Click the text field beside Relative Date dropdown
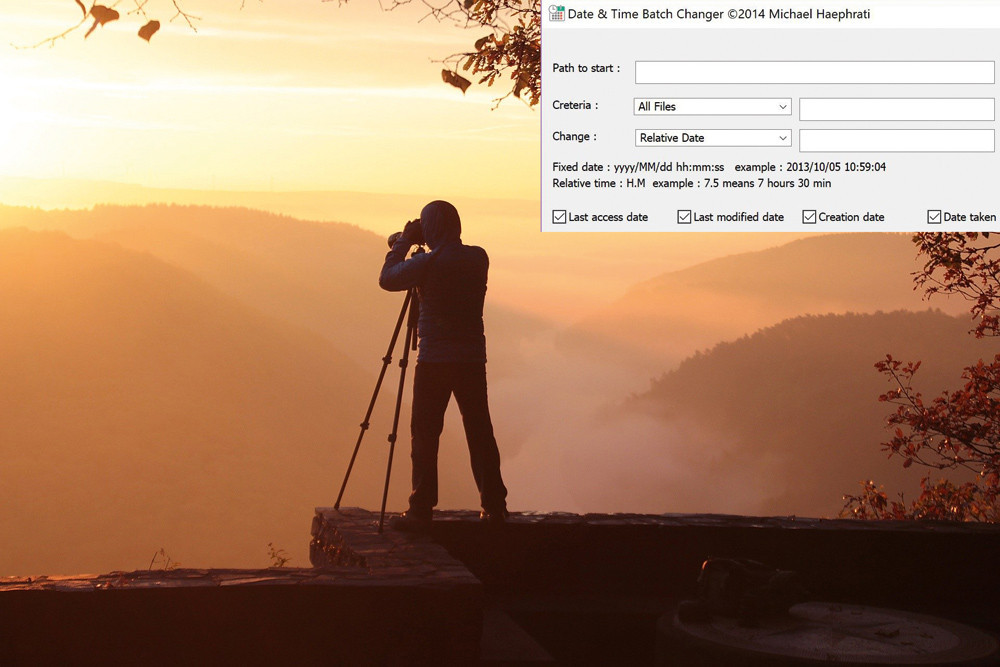Image resolution: width=1000 pixels, height=667 pixels. coord(896,140)
